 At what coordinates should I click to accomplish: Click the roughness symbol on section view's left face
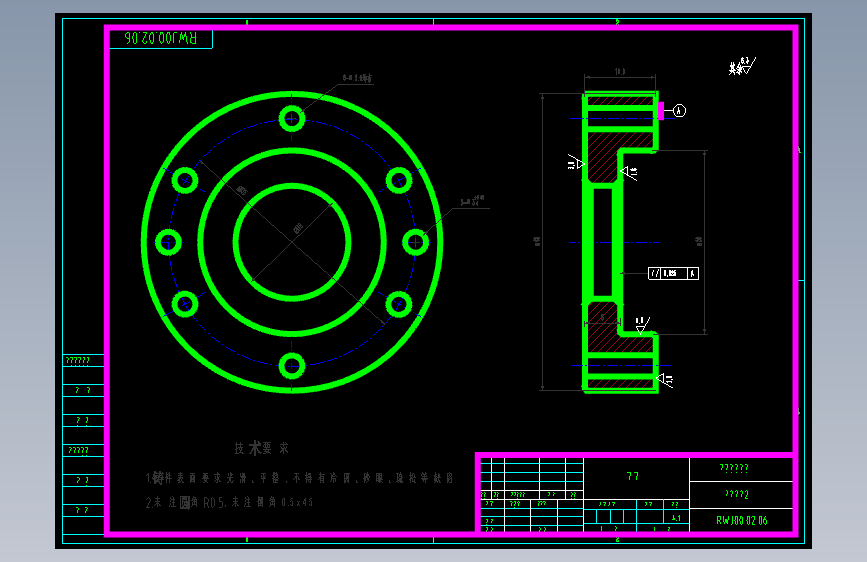pyautogui.click(x=575, y=162)
